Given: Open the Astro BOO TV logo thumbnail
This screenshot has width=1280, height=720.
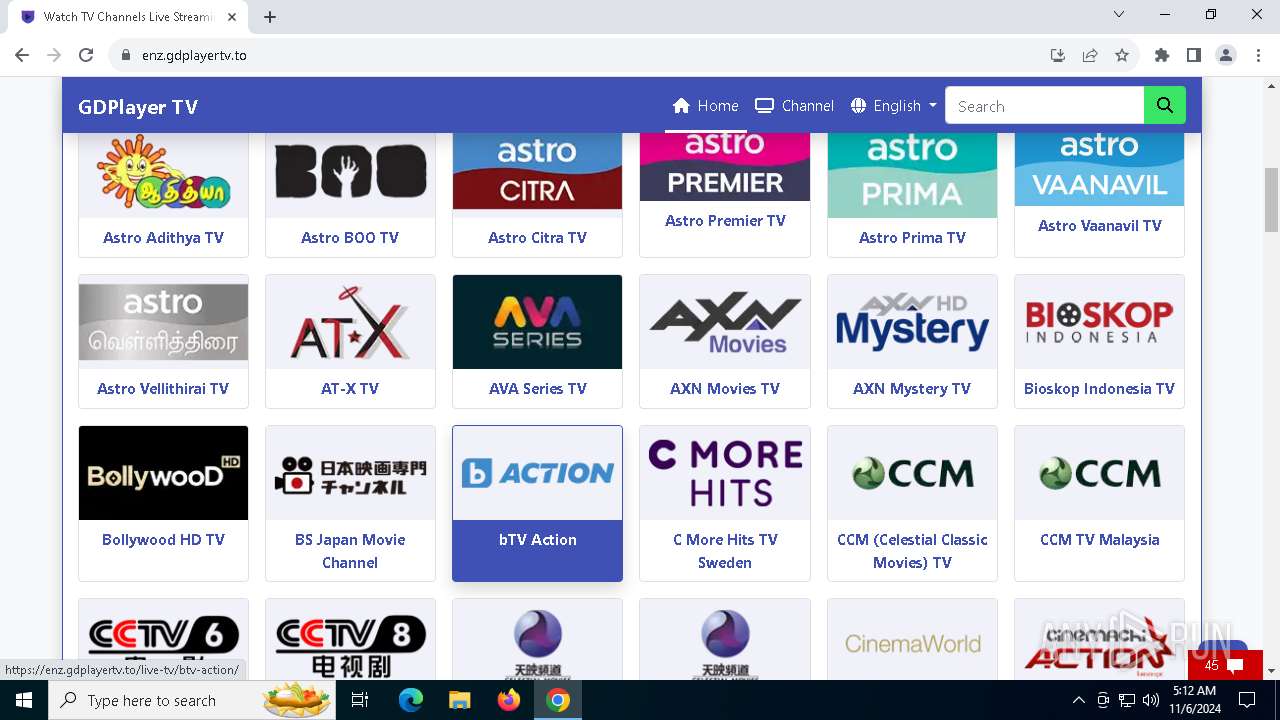Looking at the screenshot, I should click(350, 175).
